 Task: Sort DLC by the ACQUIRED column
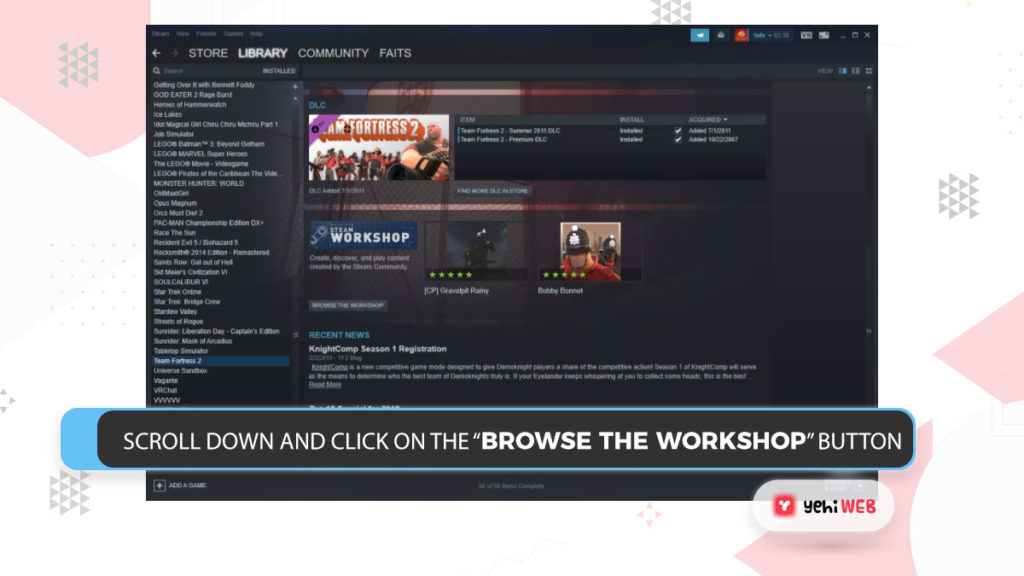pos(708,119)
